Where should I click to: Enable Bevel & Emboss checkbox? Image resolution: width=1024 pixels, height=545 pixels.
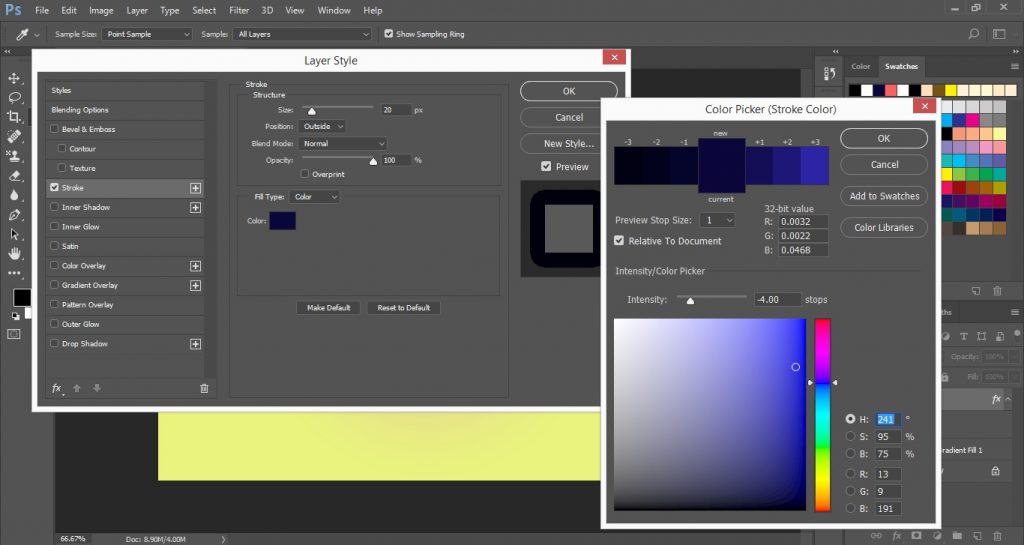54,129
